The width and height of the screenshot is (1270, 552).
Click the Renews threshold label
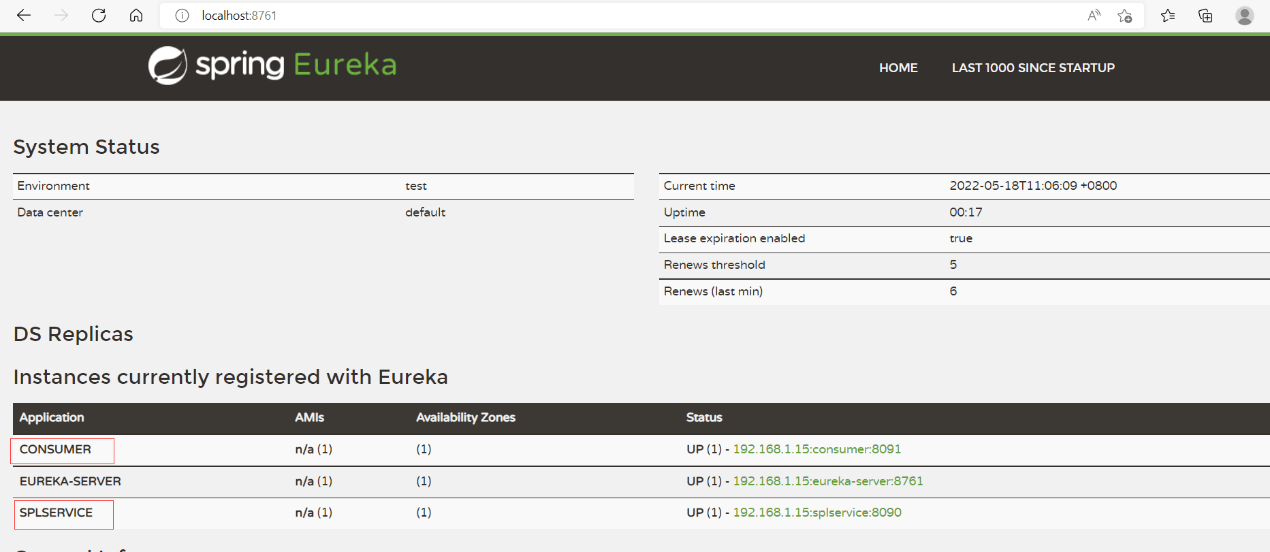[x=714, y=265]
